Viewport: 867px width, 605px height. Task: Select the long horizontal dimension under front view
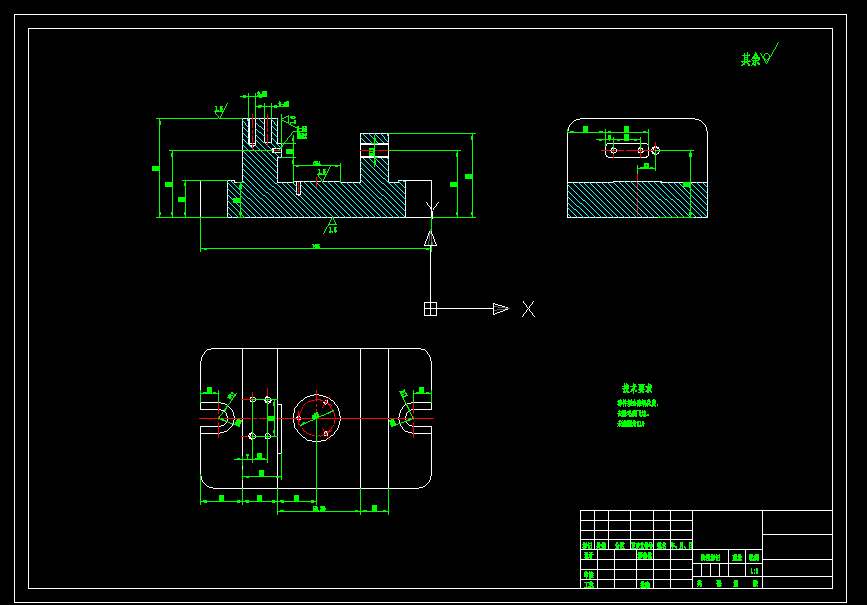[x=316, y=248]
